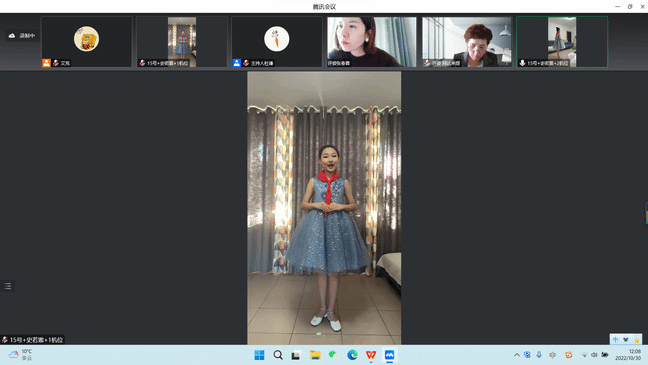The image size is (648, 365).
Task: Open the Tencent Meeting icon in taskbar
Action: [389, 355]
